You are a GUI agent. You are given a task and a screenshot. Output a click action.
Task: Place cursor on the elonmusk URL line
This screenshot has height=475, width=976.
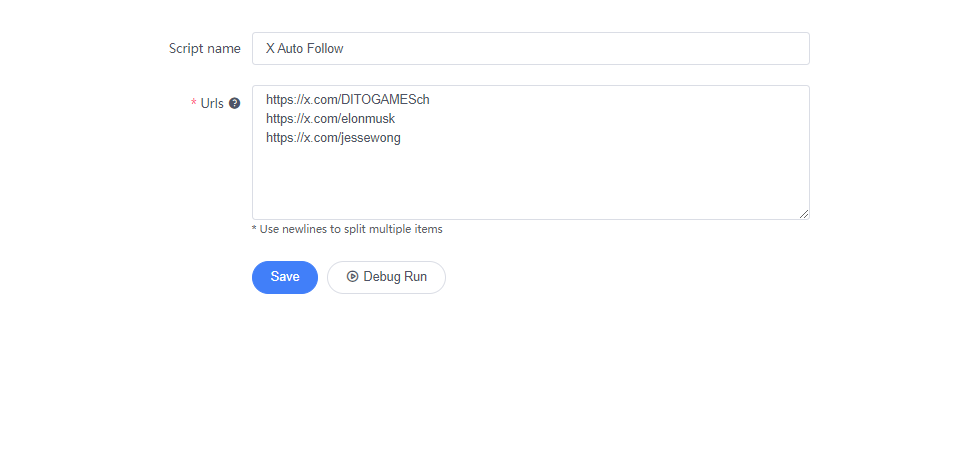click(331, 119)
